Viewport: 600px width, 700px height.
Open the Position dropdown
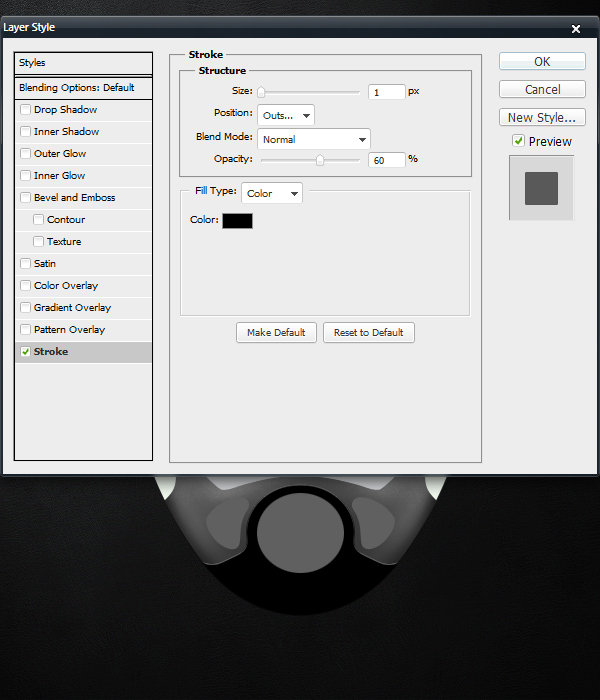point(286,115)
